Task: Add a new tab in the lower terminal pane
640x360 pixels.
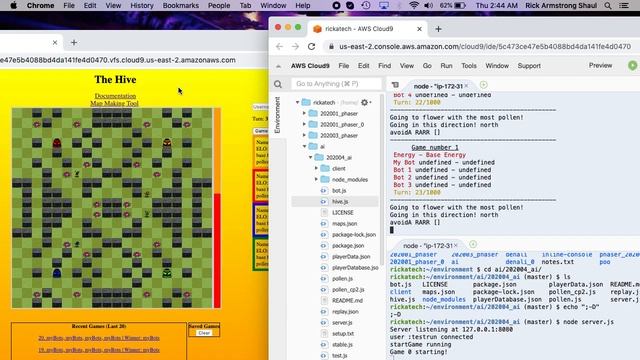Action: [473, 244]
